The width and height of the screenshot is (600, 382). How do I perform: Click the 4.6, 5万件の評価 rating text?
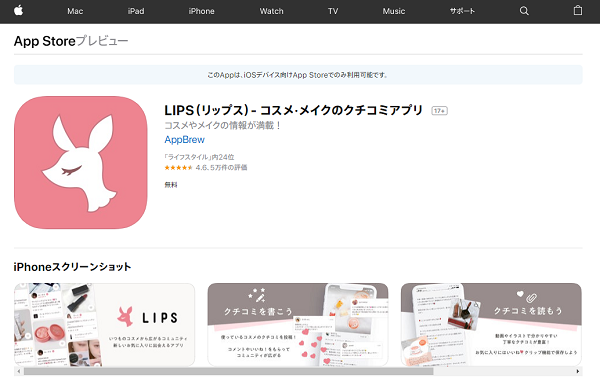[221, 168]
